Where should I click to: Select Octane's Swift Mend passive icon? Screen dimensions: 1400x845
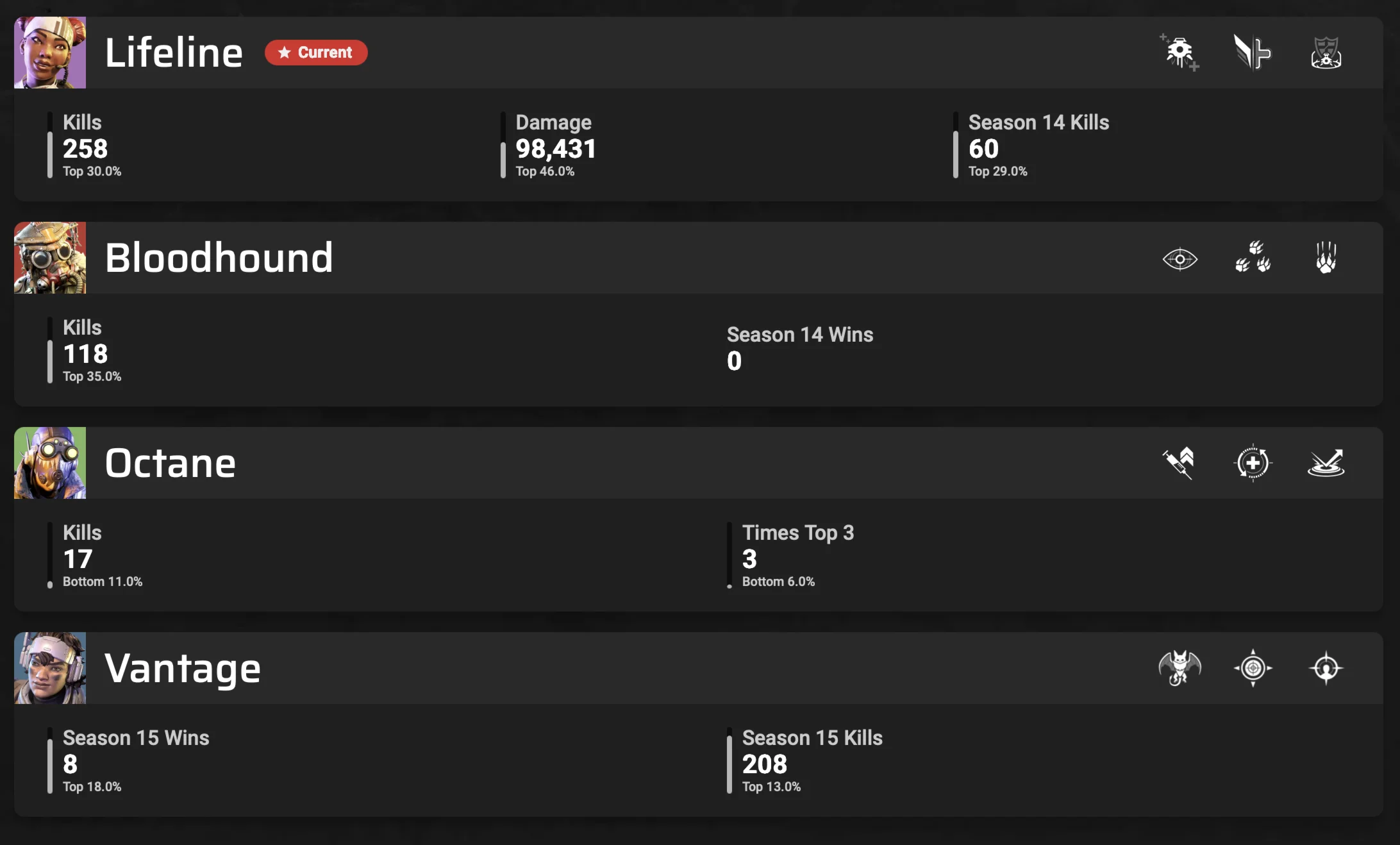1252,463
